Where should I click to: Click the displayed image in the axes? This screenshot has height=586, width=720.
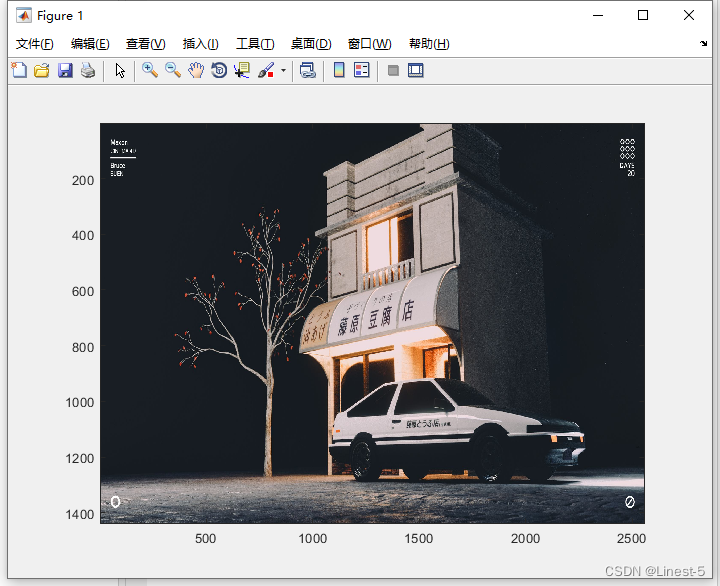pos(372,323)
